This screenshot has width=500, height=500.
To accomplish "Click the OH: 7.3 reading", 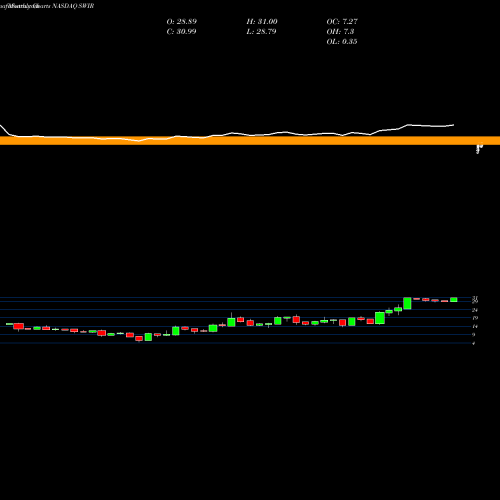I will coord(340,32).
